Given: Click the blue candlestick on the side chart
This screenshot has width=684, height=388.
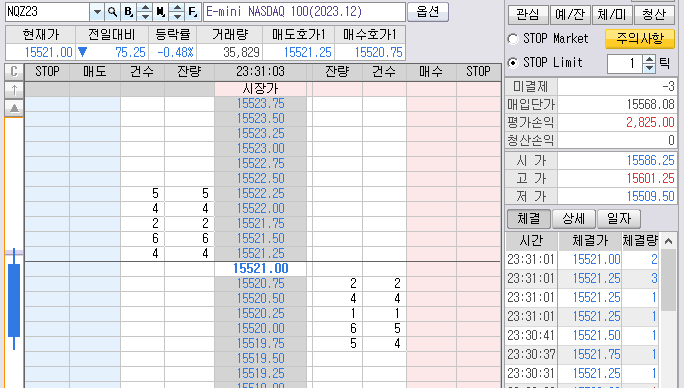Looking at the screenshot, I should (x=14, y=300).
